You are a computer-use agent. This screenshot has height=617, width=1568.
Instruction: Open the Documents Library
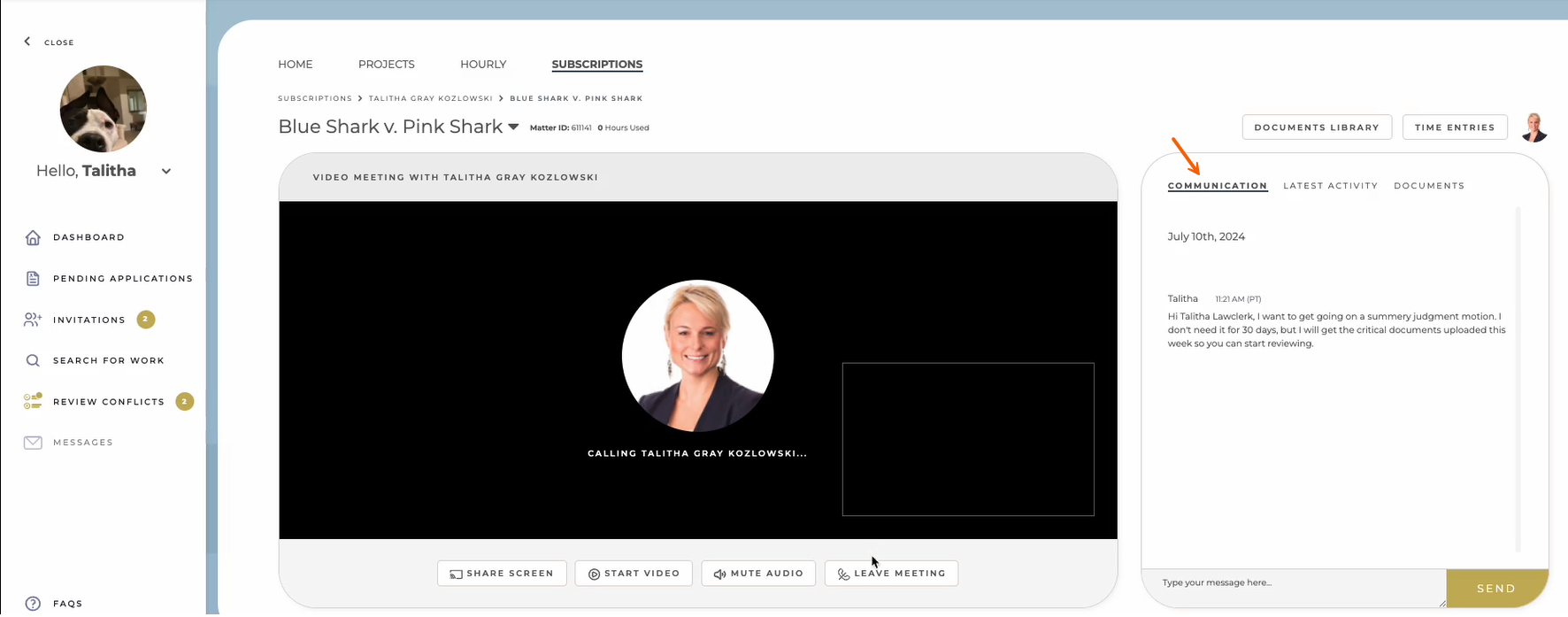1317,127
